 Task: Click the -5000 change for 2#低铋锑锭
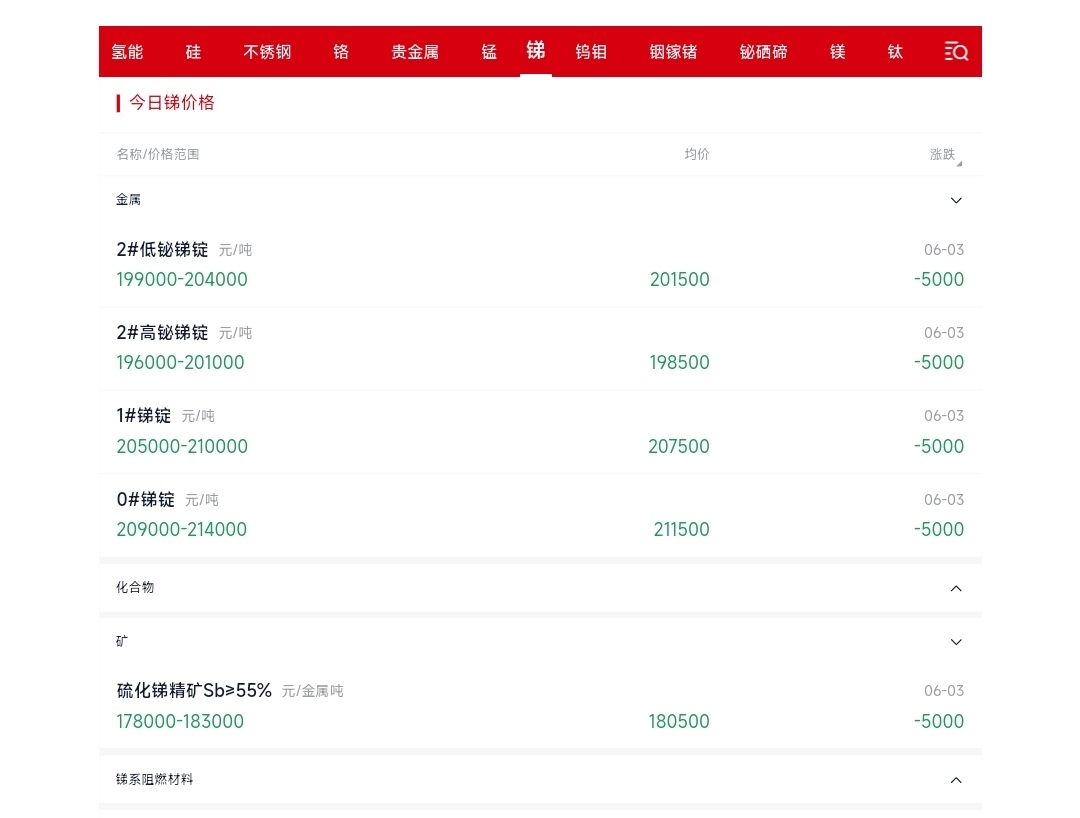pos(939,280)
